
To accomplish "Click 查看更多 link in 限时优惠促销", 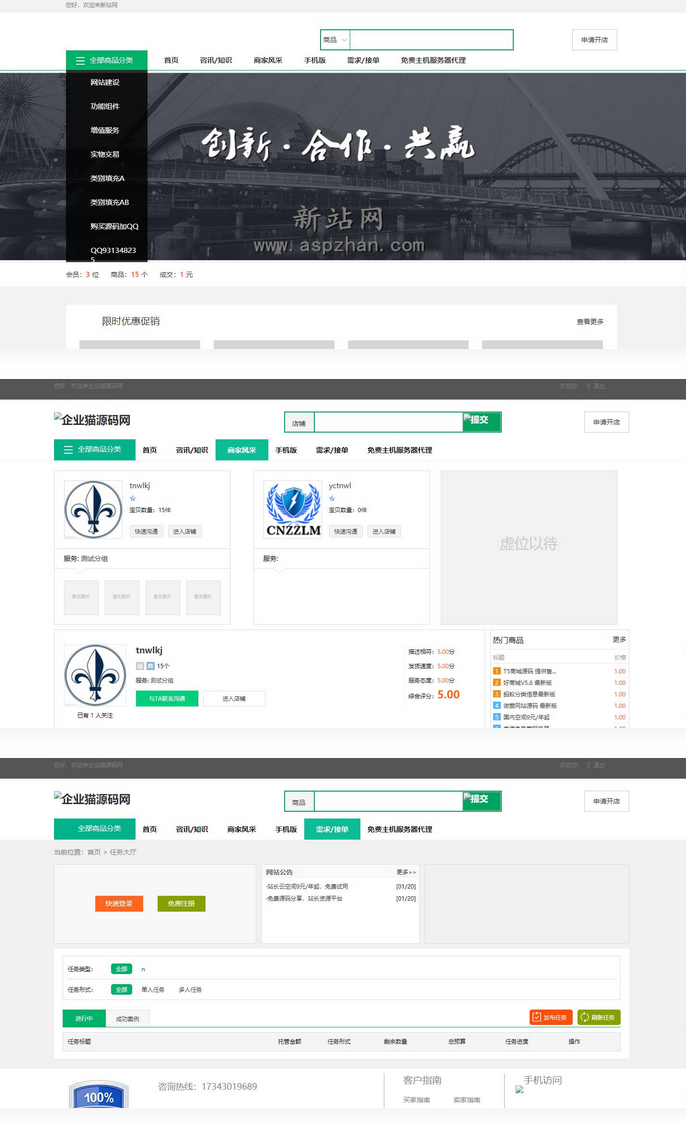I will (x=589, y=322).
